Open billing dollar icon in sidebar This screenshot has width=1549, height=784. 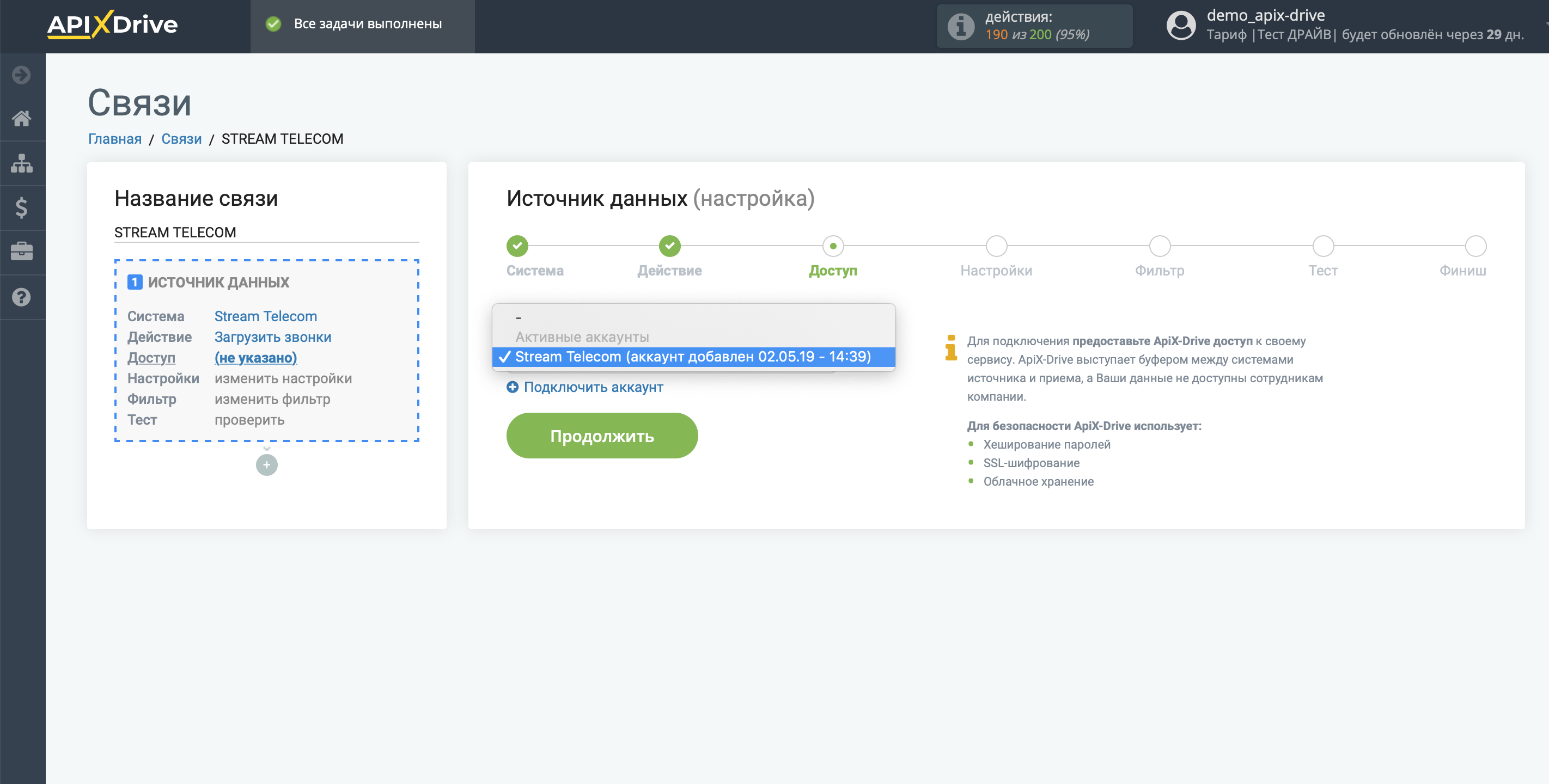click(22, 207)
